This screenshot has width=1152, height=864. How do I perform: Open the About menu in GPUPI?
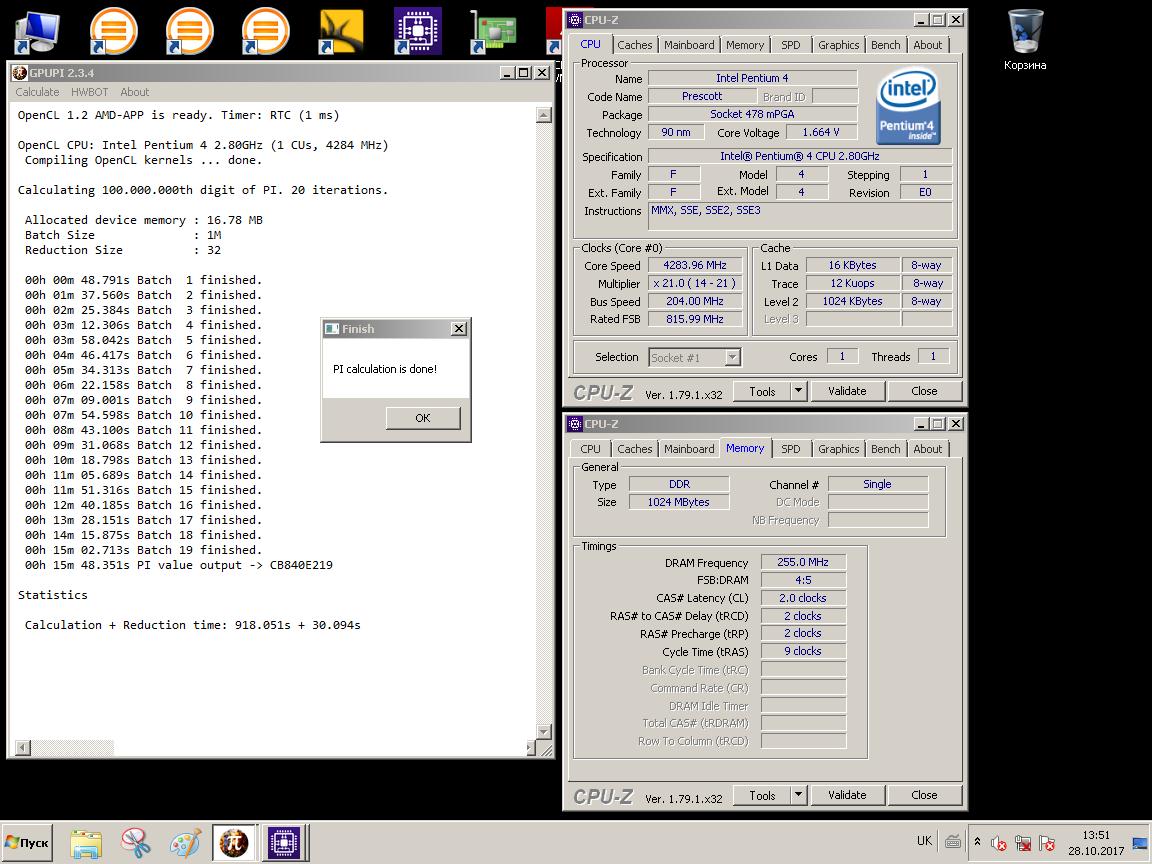click(134, 92)
